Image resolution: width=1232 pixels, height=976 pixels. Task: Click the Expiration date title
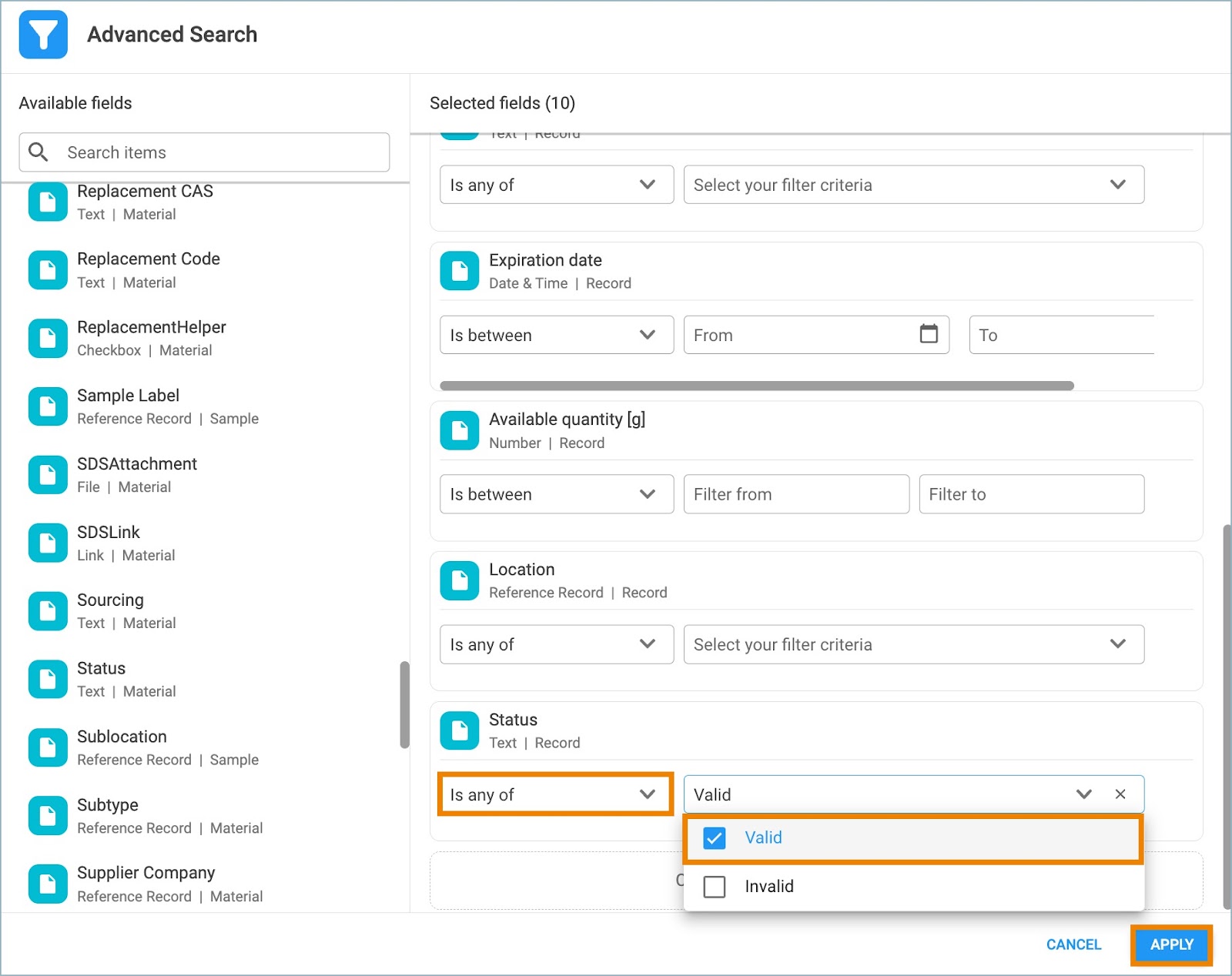tap(545, 260)
